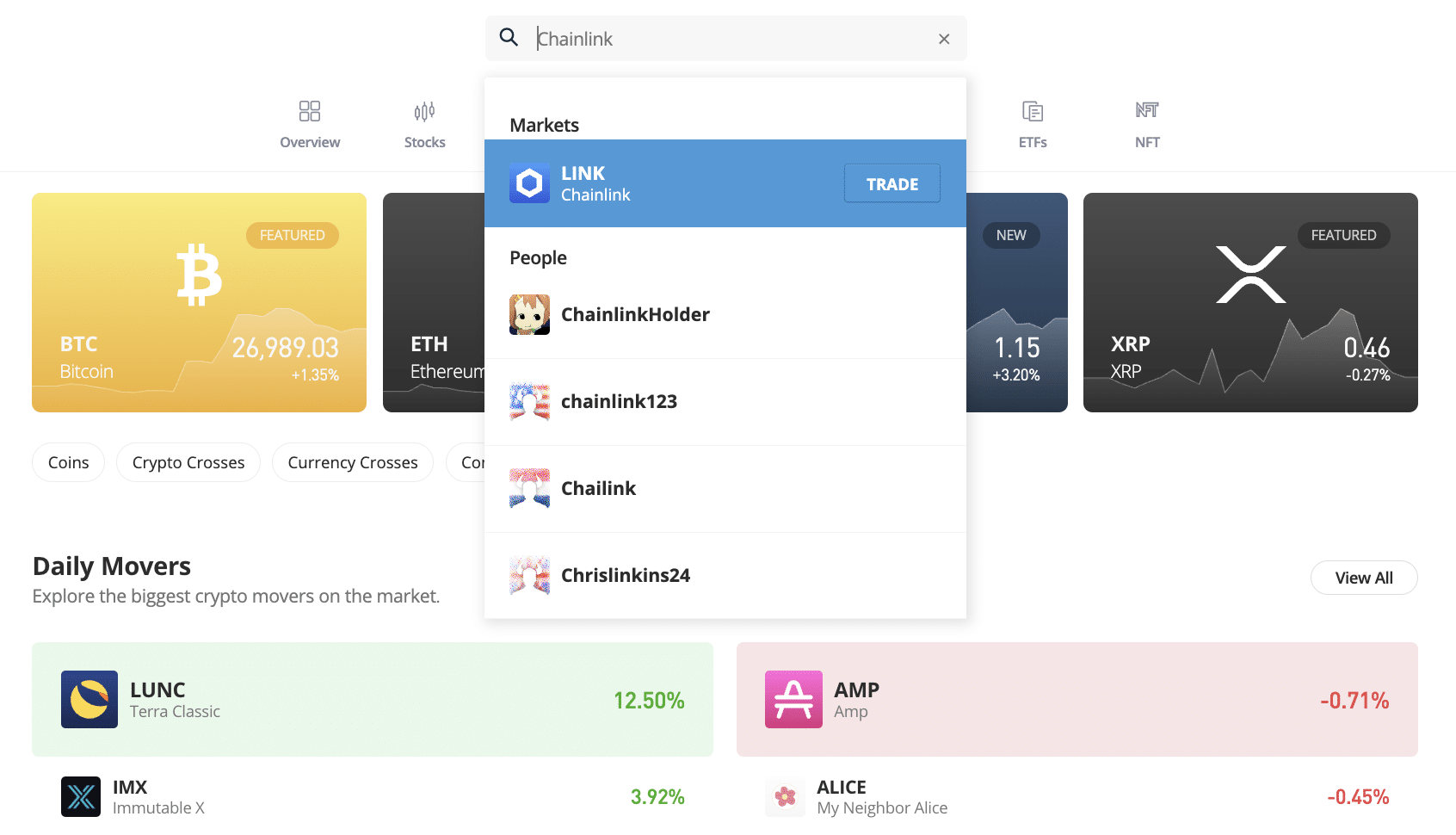Click the Bitcoin logo on BTC card
The height and width of the screenshot is (835, 1456).
[199, 275]
